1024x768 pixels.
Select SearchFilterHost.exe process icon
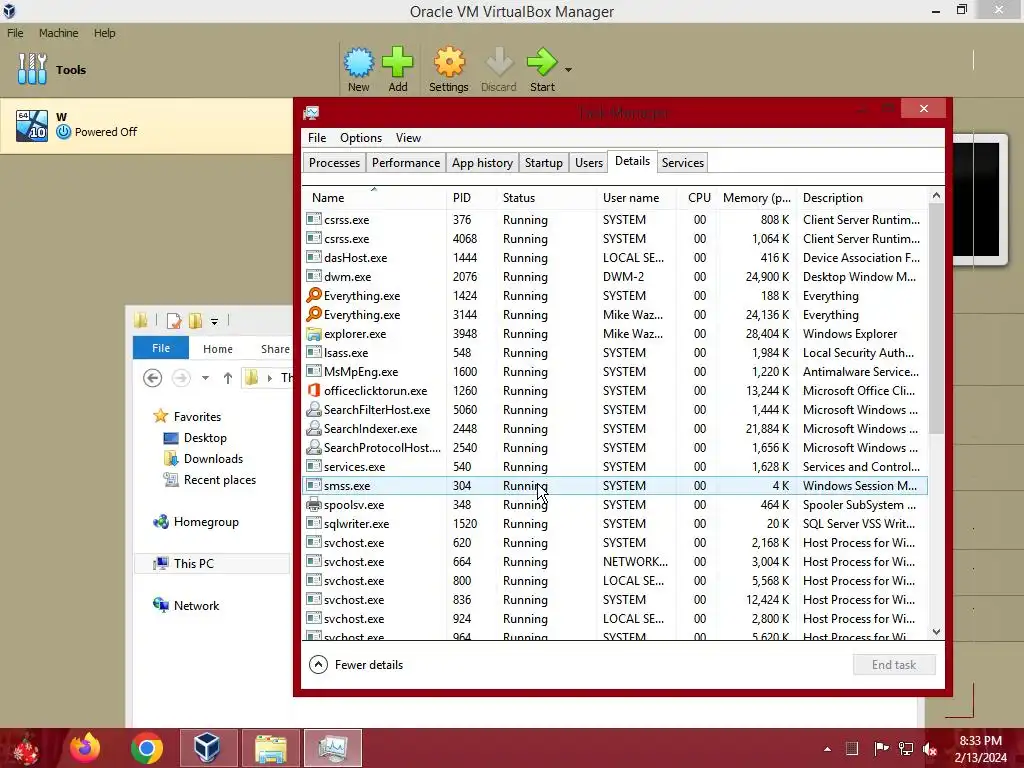(314, 409)
